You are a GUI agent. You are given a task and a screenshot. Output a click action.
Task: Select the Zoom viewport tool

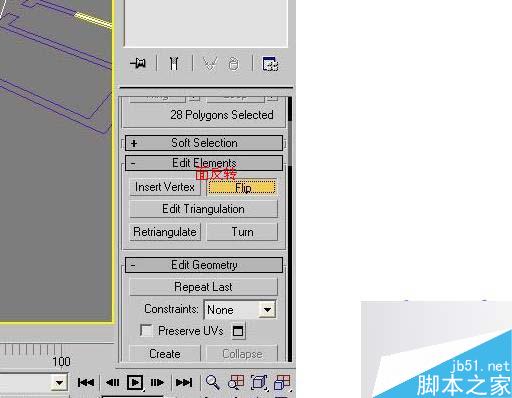[x=212, y=382]
